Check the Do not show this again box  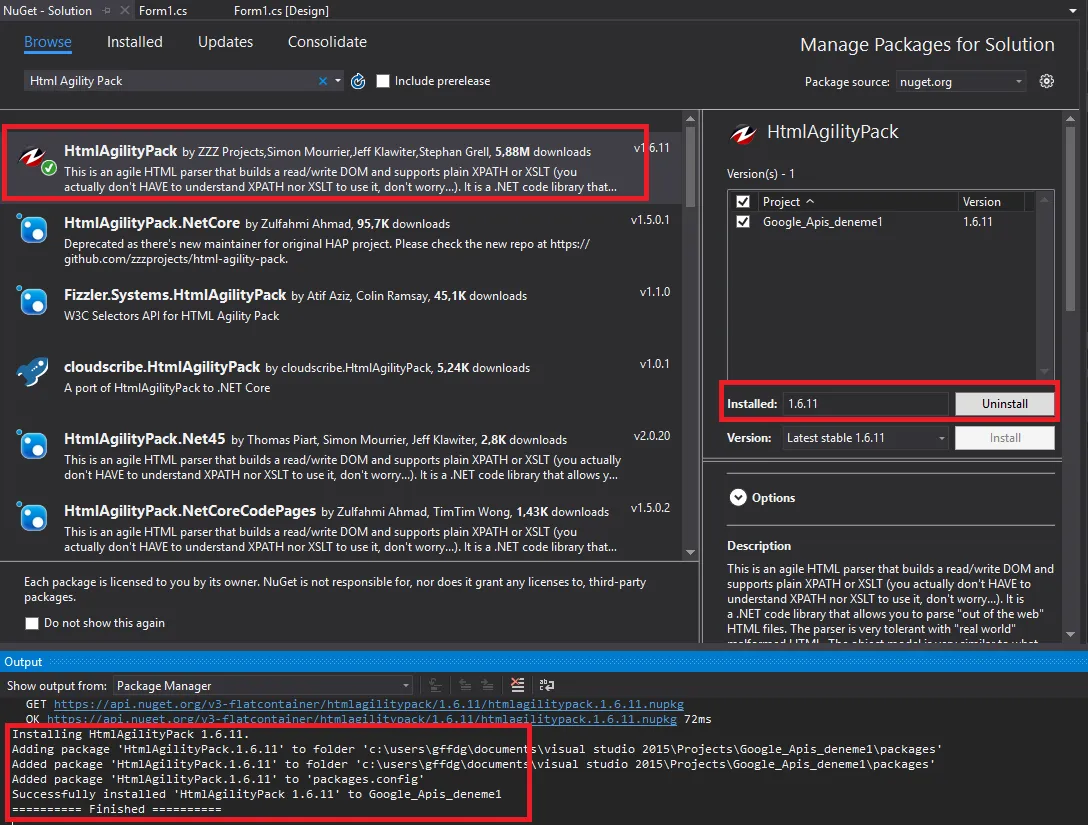31,623
